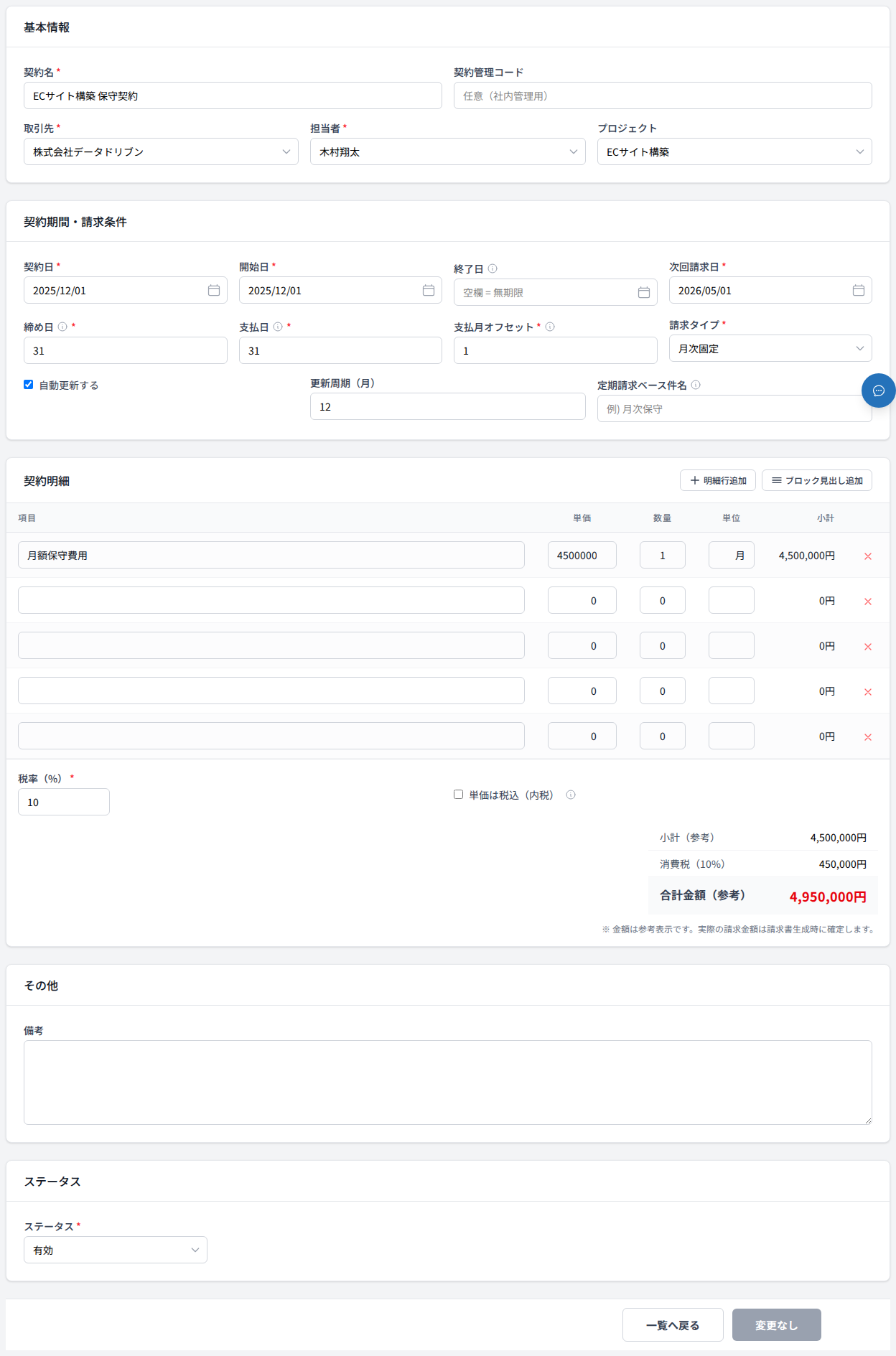Viewport: 896px width, 1356px height.
Task: Click the 変更なし button
Action: (777, 1325)
